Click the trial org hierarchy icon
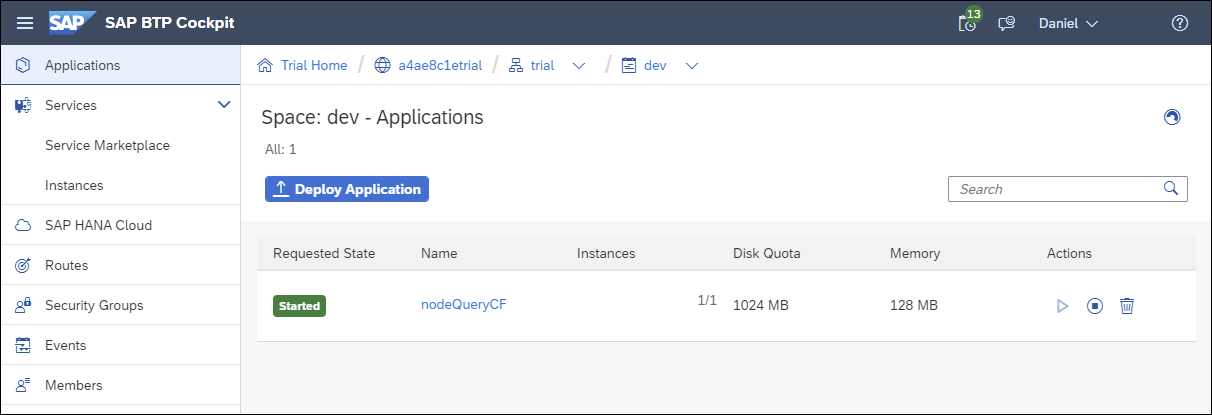 click(516, 65)
